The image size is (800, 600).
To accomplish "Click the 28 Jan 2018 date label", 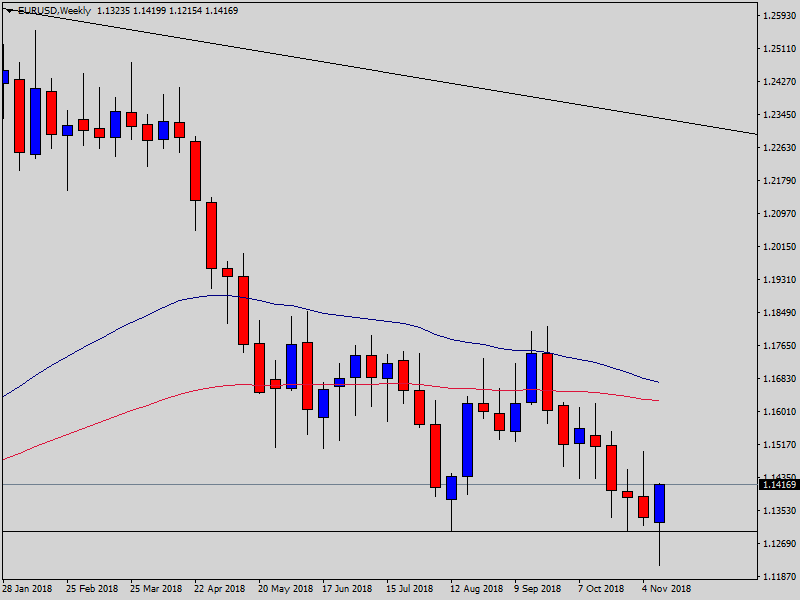I will point(28,589).
